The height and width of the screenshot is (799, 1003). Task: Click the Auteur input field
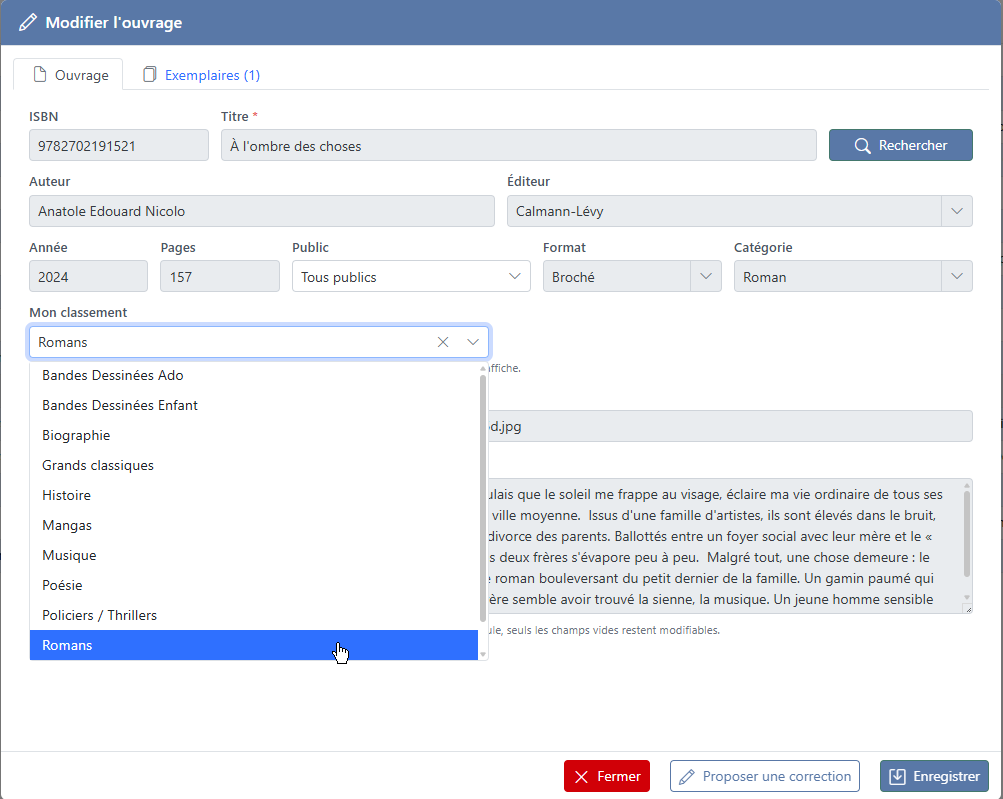[x=262, y=211]
